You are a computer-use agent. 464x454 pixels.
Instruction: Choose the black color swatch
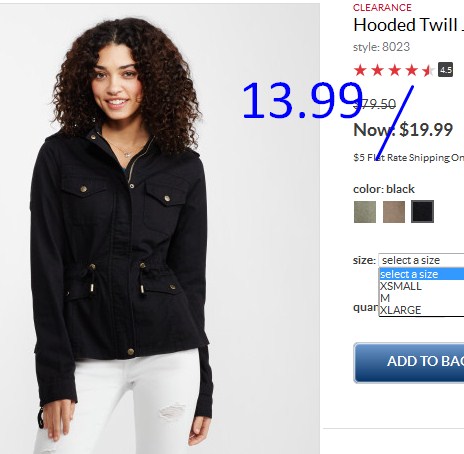(x=422, y=212)
